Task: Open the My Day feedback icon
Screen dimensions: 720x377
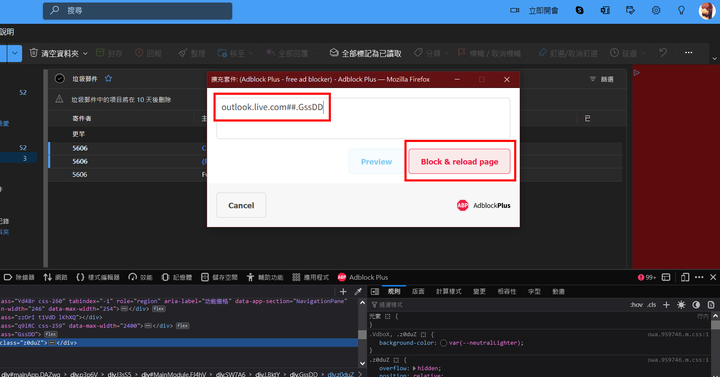Action: tap(630, 10)
